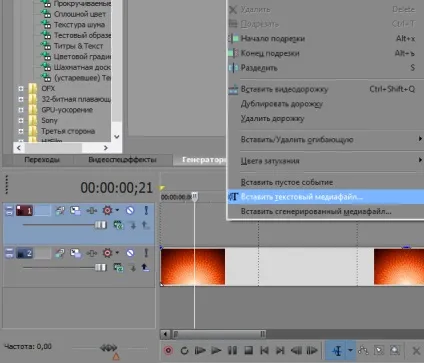The image size is (424, 363).
Task: Open edit tool dropdown arrow
Action: (x=350, y=350)
